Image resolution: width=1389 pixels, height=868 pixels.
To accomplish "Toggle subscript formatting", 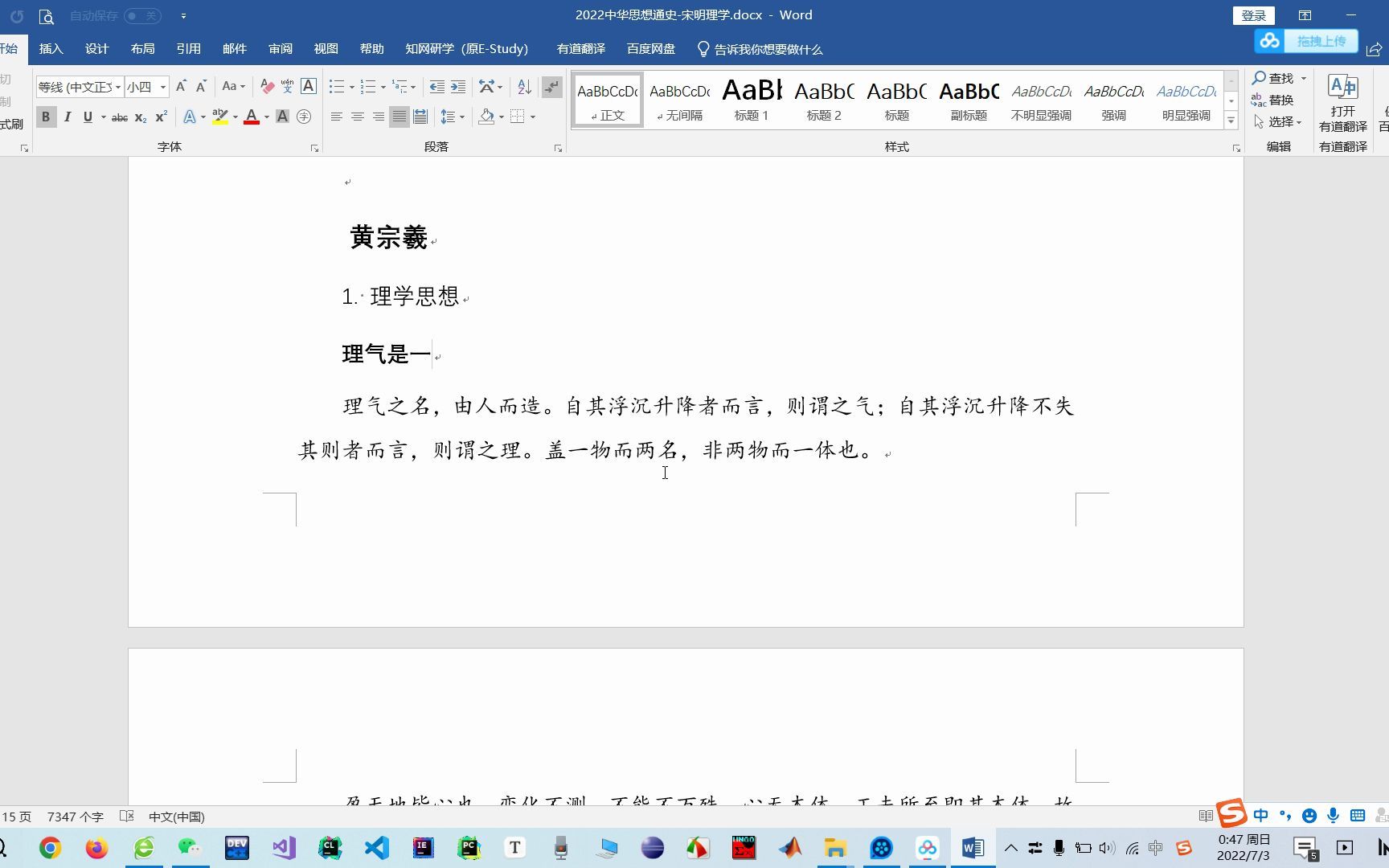I will (x=141, y=117).
